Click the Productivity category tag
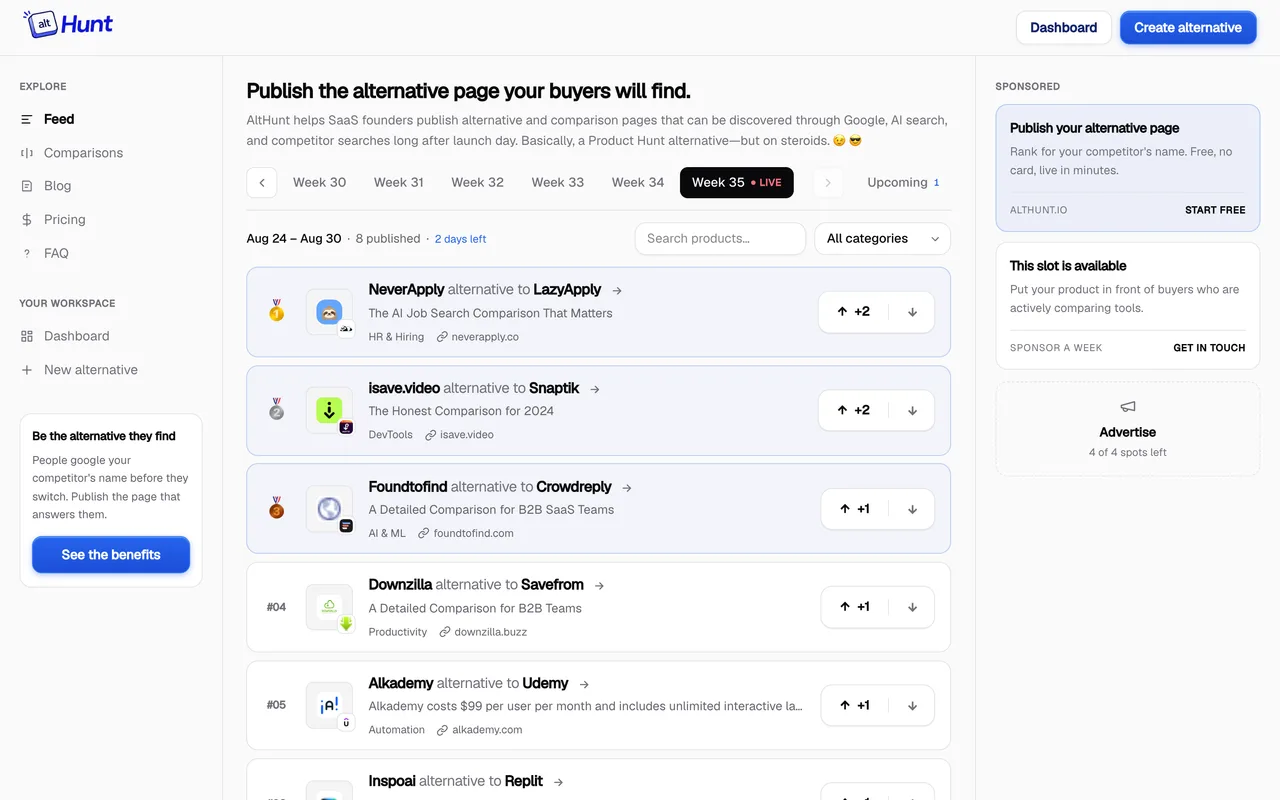Image resolution: width=1280 pixels, height=800 pixels. point(398,632)
